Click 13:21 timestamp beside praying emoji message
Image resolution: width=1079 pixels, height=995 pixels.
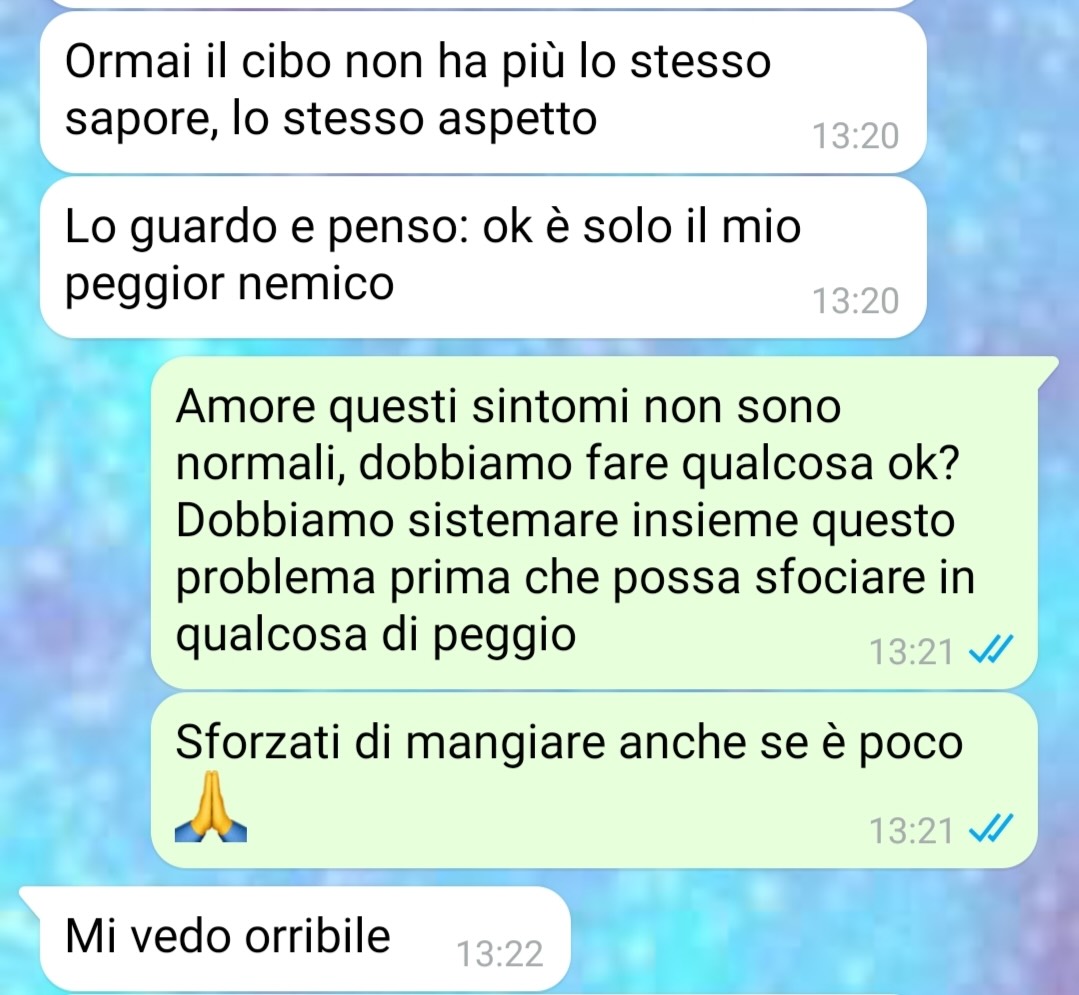pos(910,831)
